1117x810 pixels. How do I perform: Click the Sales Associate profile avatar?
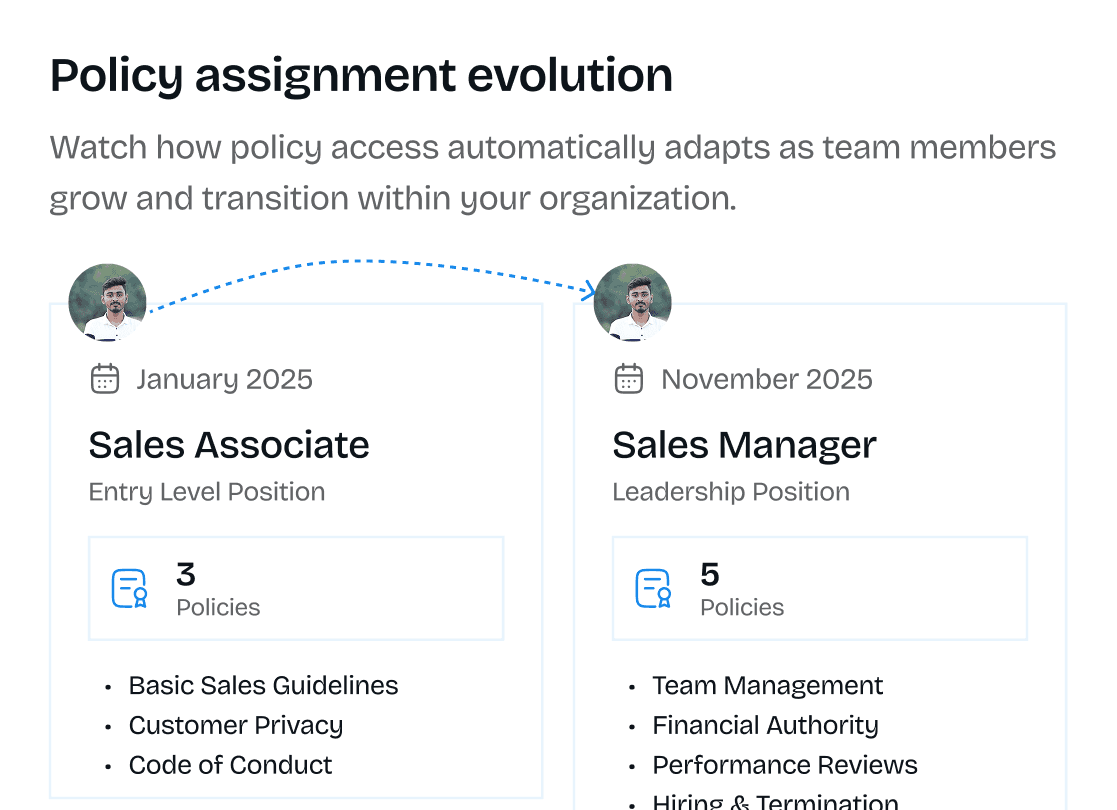coord(108,303)
